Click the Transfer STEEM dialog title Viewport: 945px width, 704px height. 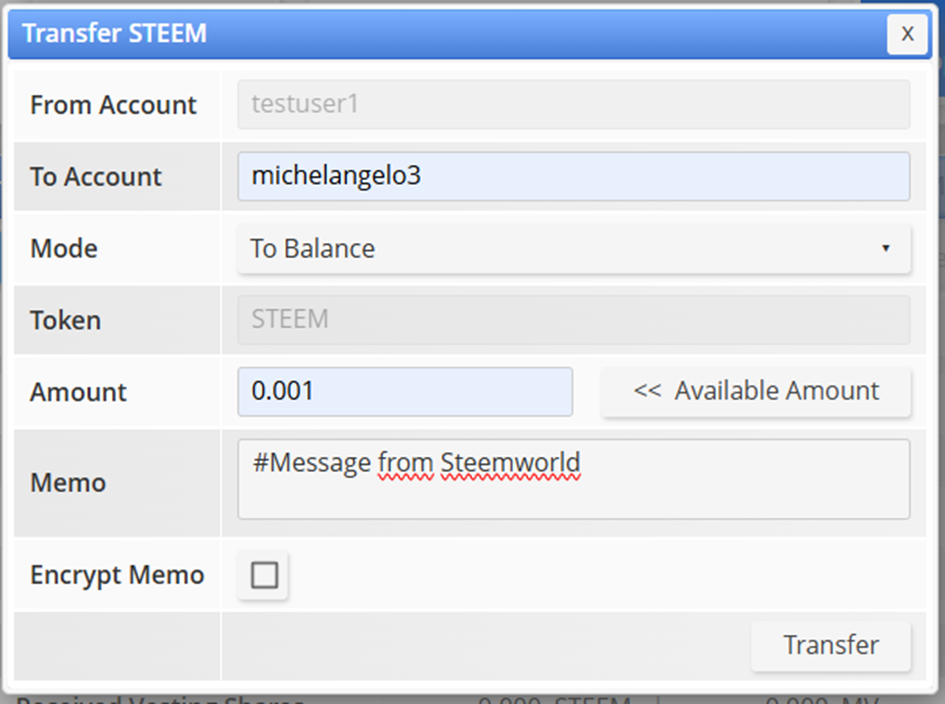114,33
